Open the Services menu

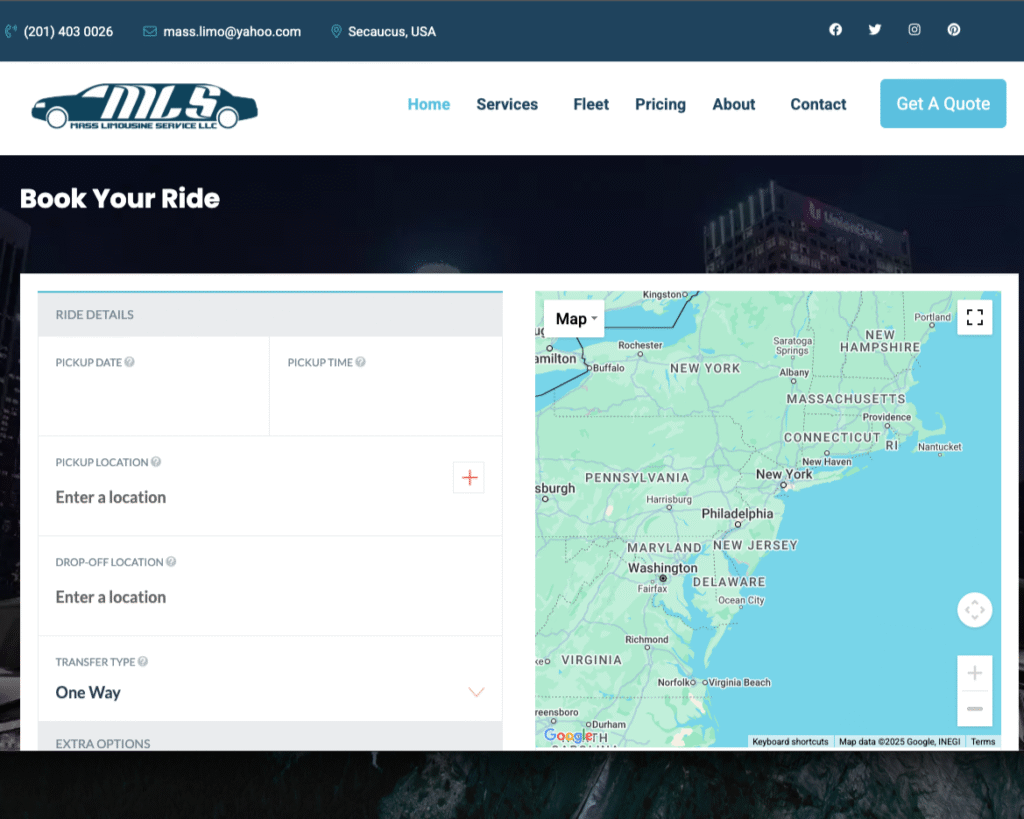click(x=507, y=104)
